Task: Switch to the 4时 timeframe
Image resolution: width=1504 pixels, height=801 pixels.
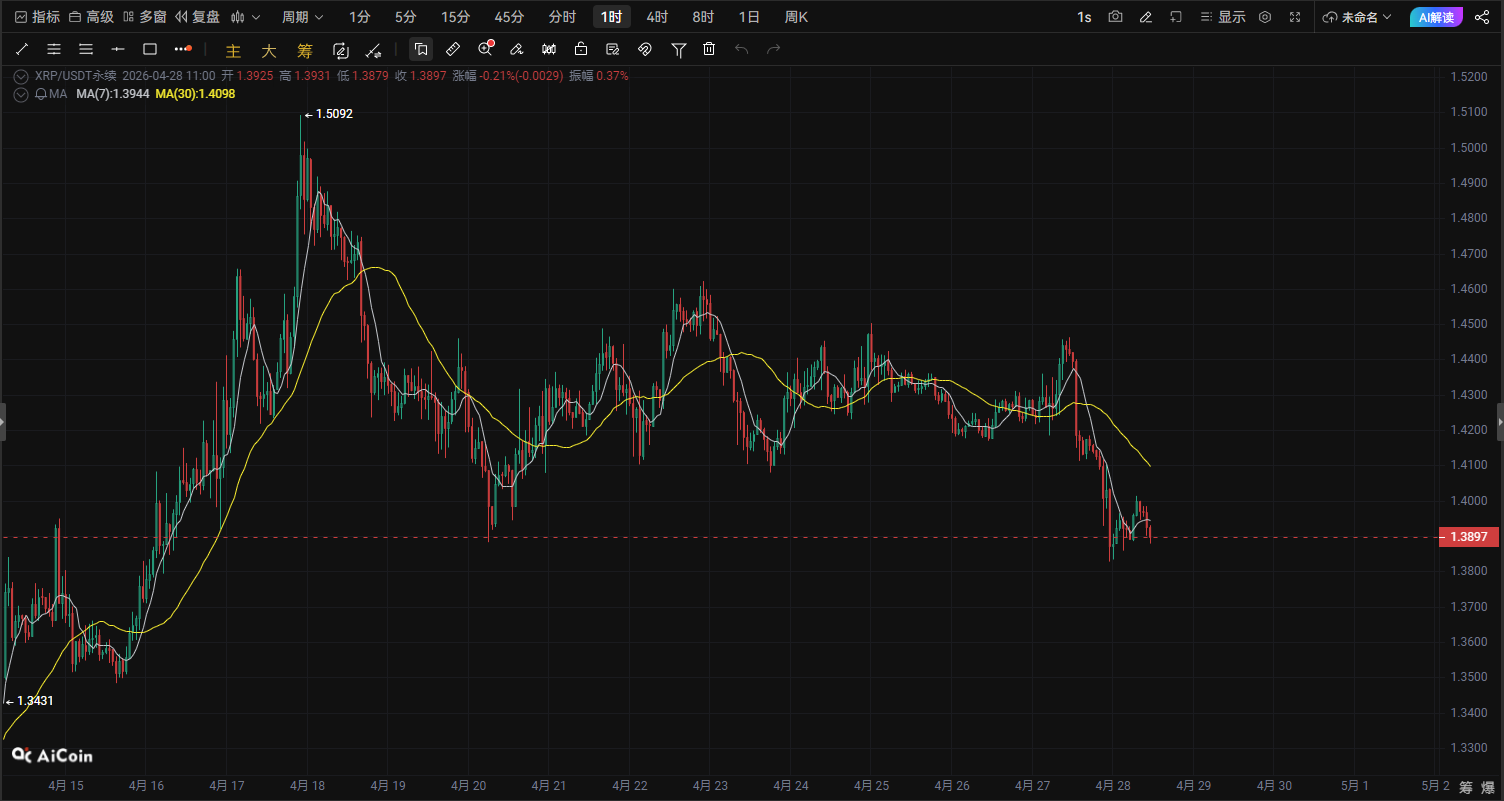Action: pos(657,17)
